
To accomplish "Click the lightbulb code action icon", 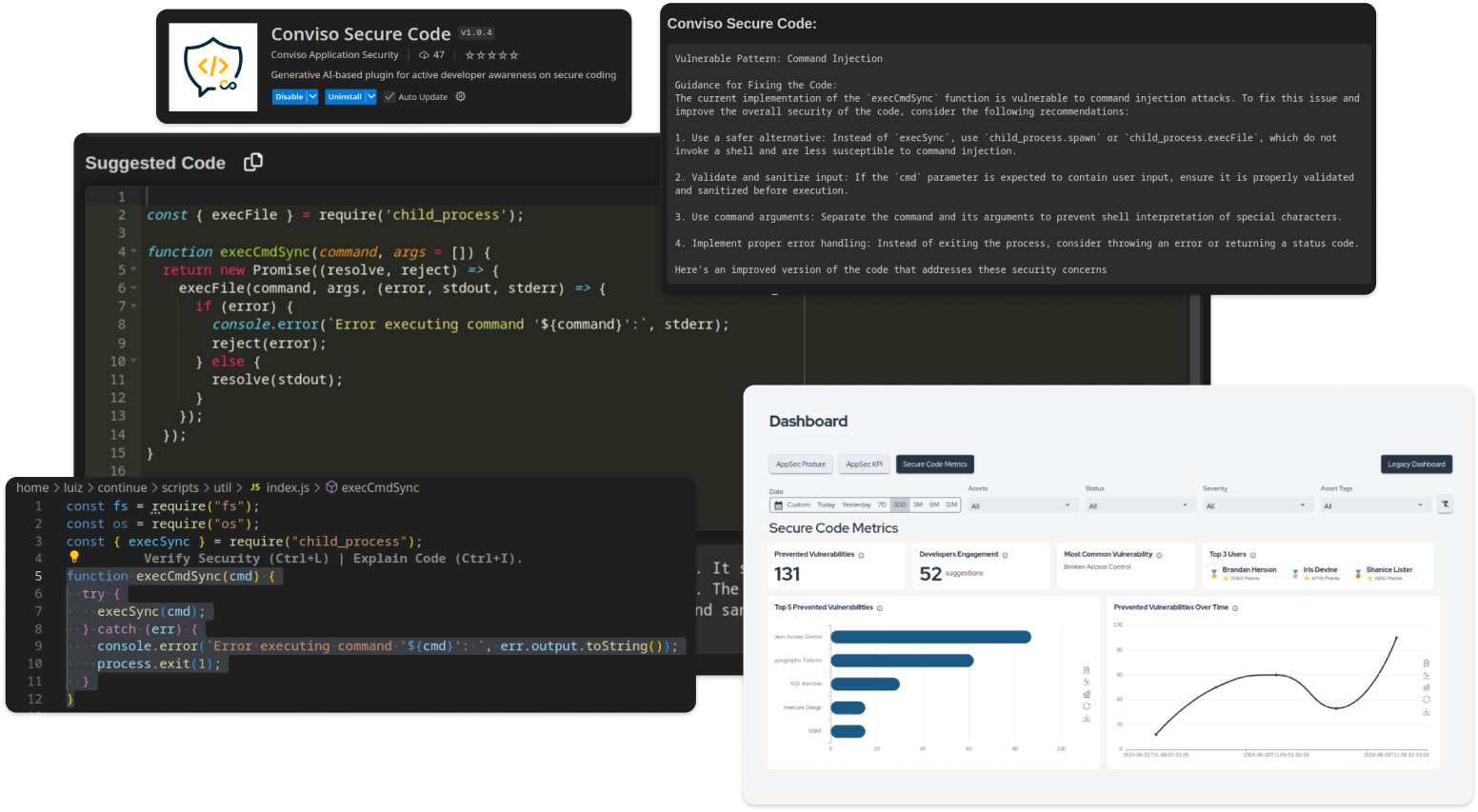I will 74,558.
